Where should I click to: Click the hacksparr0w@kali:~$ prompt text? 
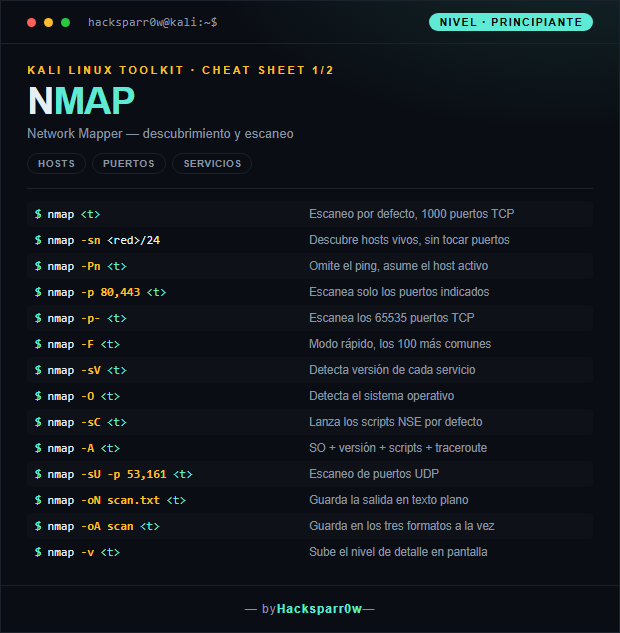click(x=153, y=22)
